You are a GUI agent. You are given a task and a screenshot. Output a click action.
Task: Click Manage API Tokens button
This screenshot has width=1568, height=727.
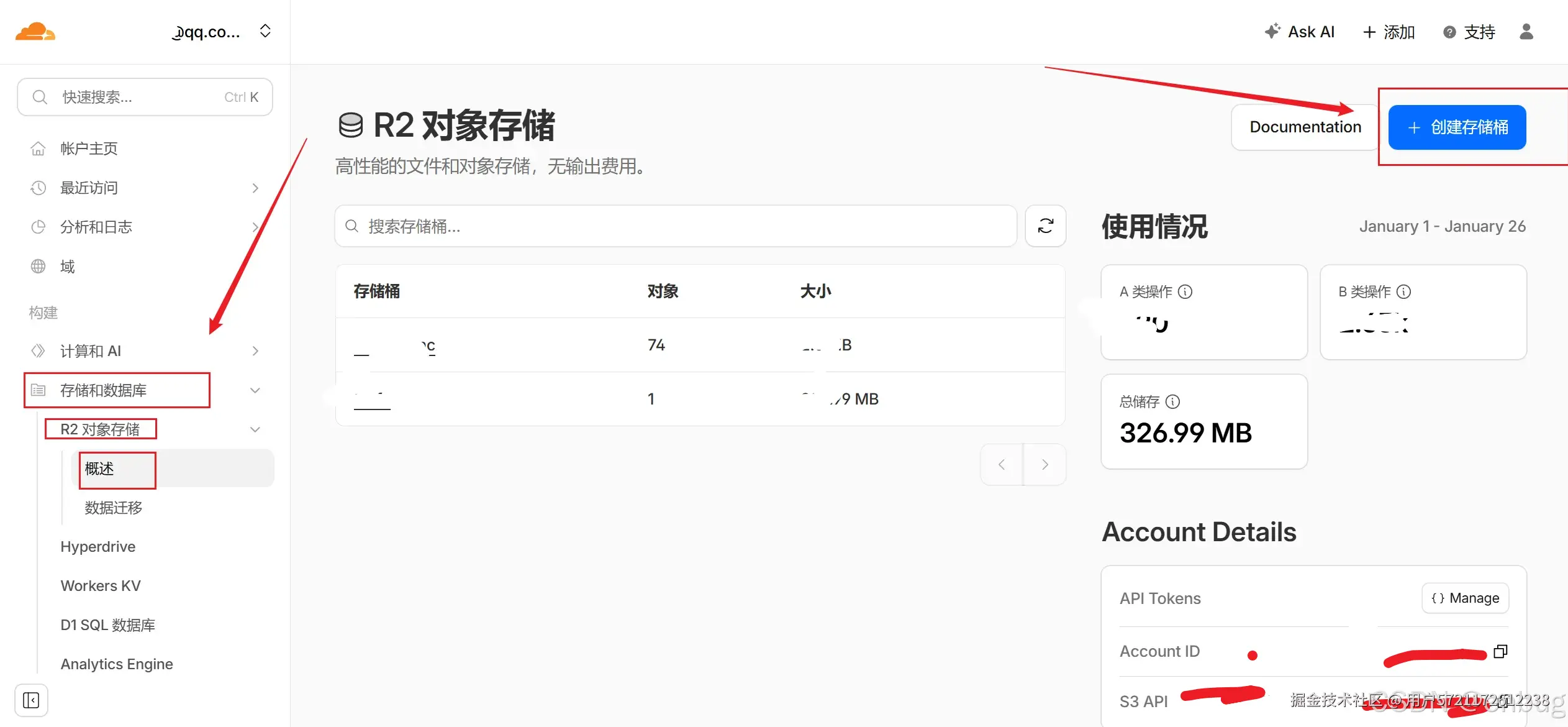1465,598
